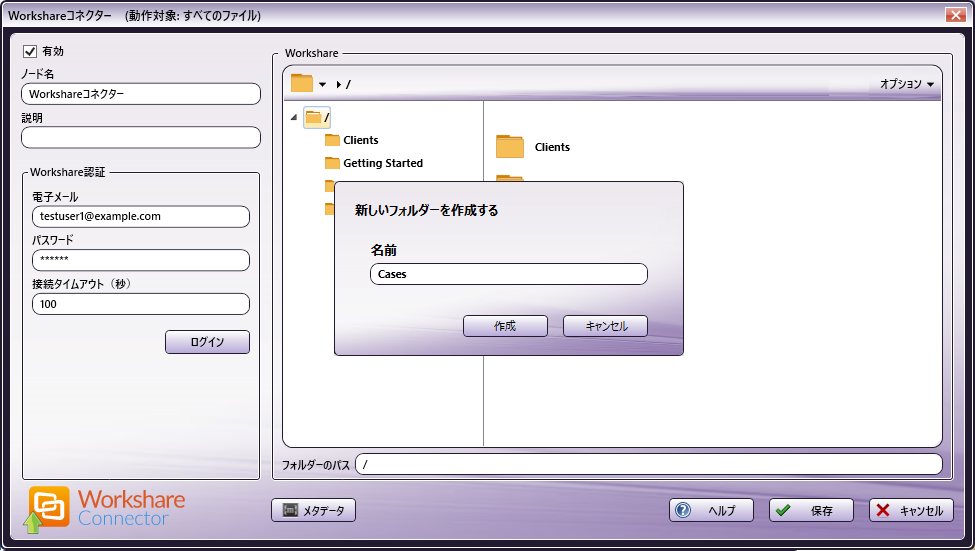Open the folder icon dropdown arrow in toolbar
This screenshot has height=551, width=975.
[x=322, y=85]
